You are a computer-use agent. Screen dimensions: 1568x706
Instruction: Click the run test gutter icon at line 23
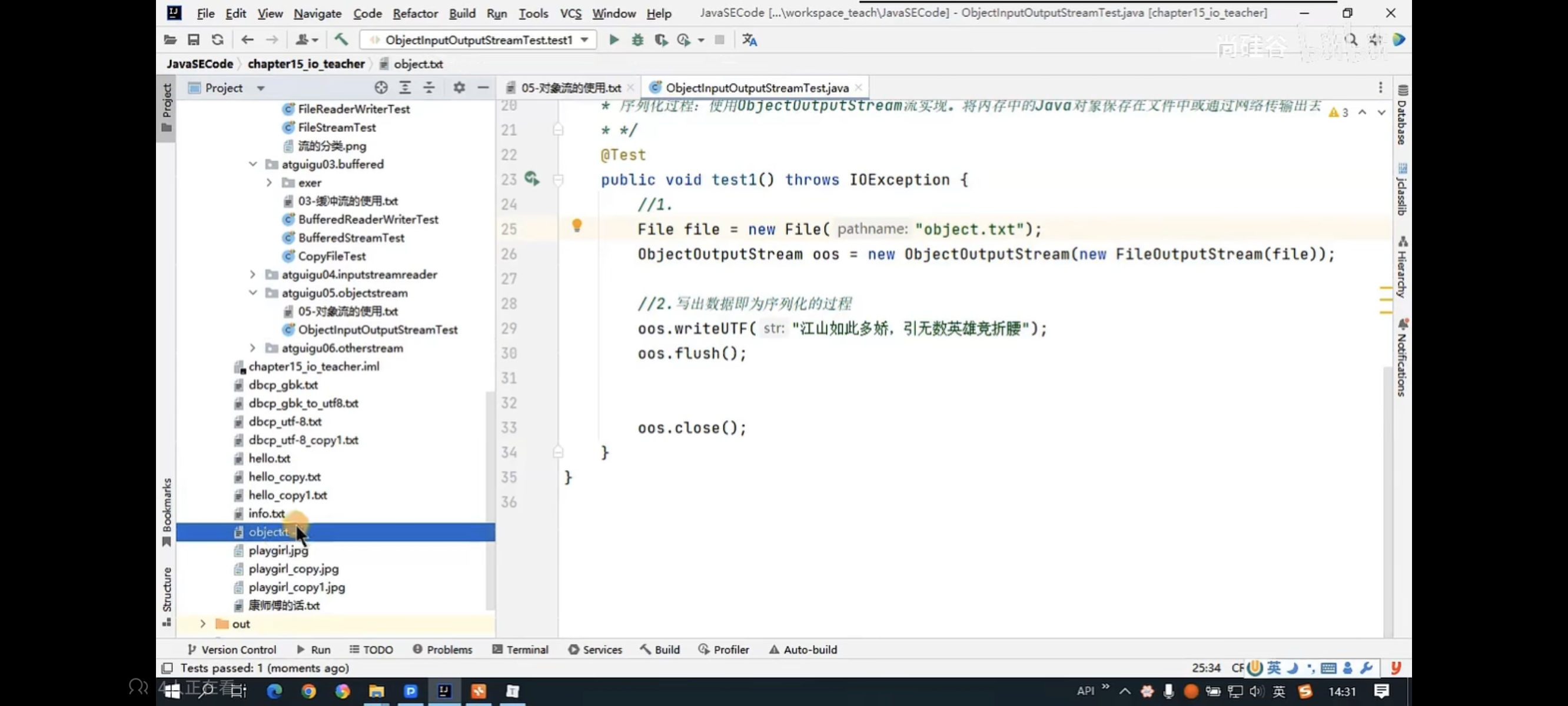tap(531, 179)
